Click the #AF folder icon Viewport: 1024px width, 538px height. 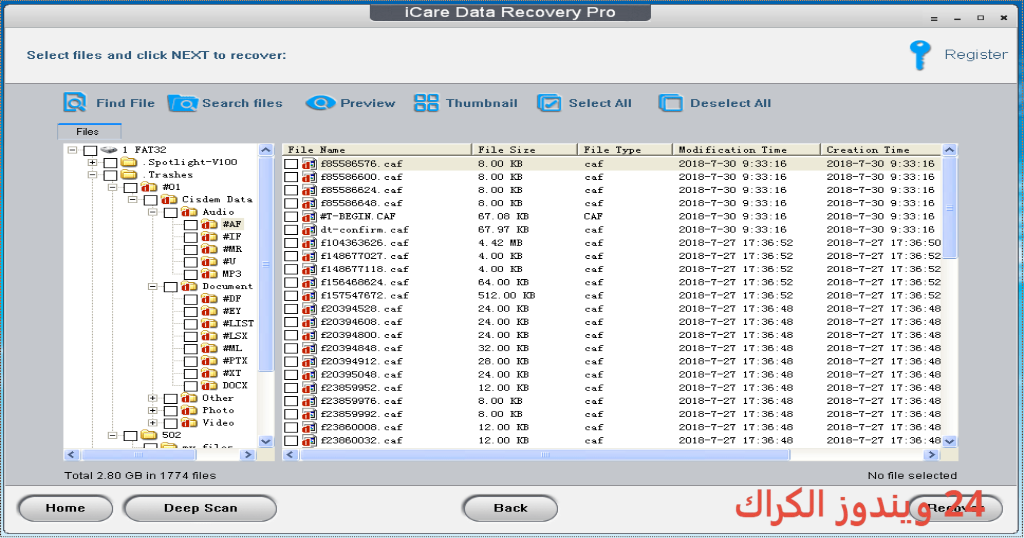(x=209, y=224)
